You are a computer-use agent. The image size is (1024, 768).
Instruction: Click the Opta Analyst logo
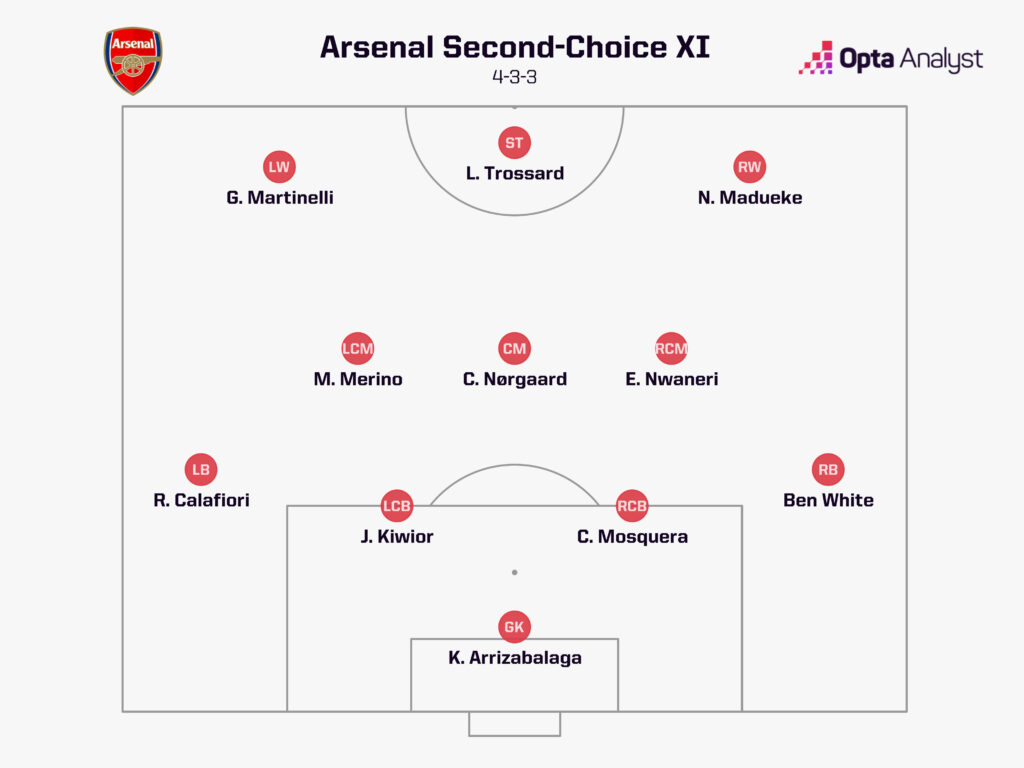coord(890,59)
